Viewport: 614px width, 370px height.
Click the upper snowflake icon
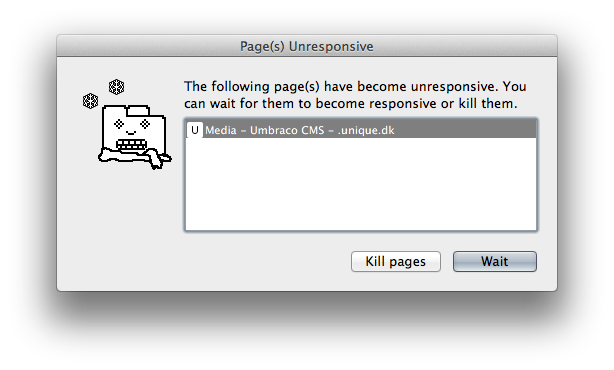116,87
